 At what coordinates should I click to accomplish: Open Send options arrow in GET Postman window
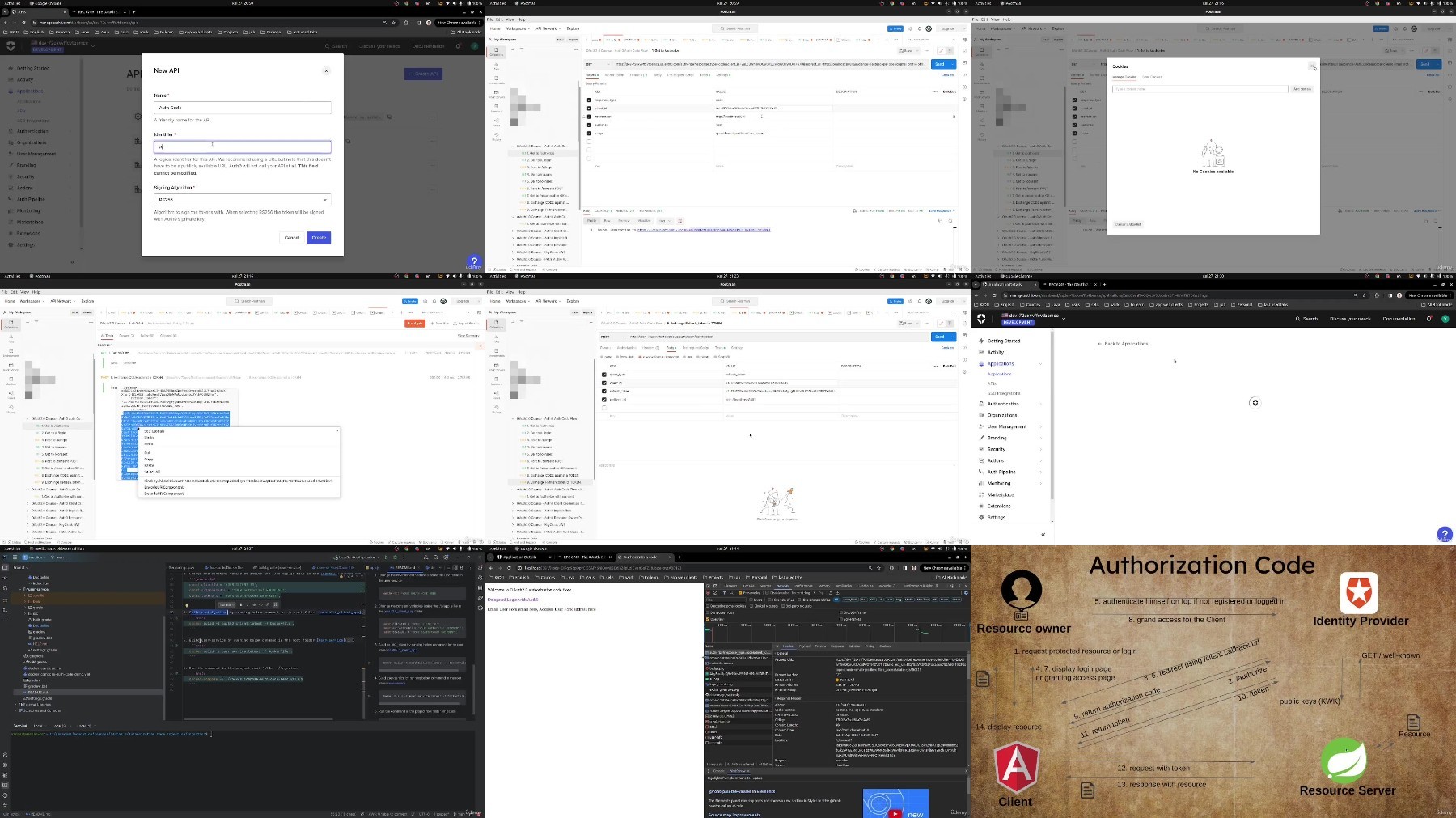pyautogui.click(x=952, y=64)
